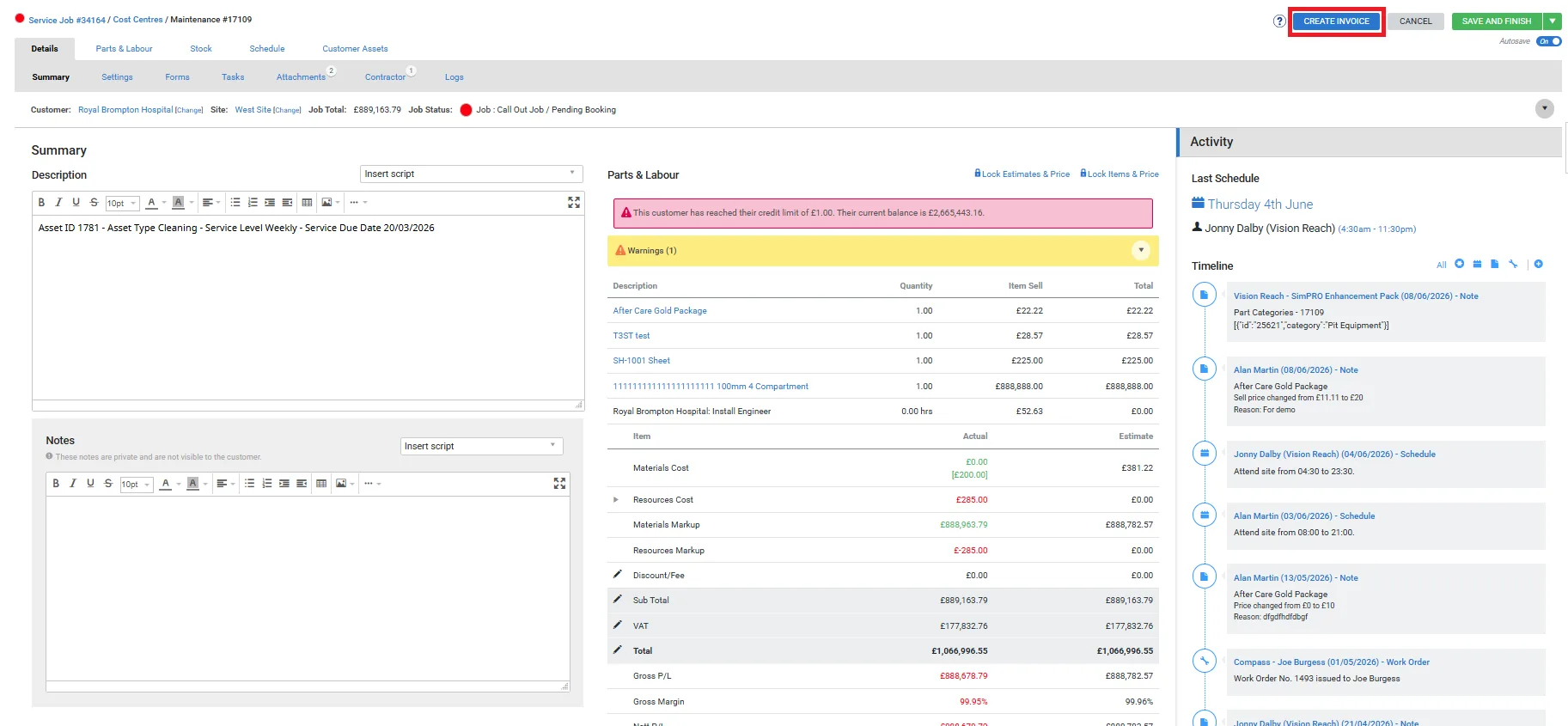The width and height of the screenshot is (1568, 726).
Task: Open SH-1001 Sheet item link
Action: click(641, 361)
